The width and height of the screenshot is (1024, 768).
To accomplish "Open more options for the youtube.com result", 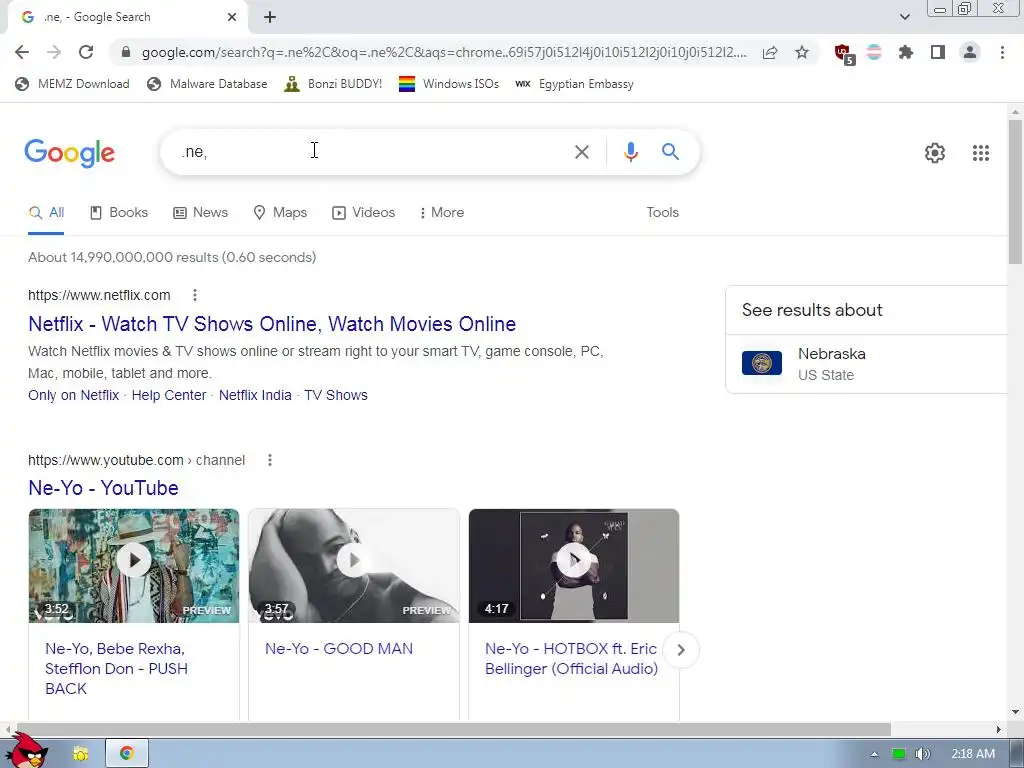I will point(270,460).
